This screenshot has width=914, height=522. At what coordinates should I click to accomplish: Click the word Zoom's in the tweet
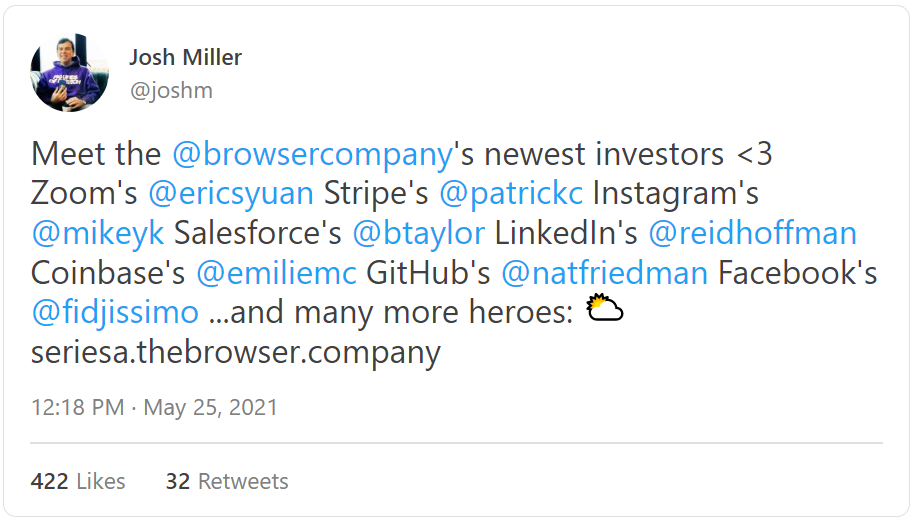(86, 194)
